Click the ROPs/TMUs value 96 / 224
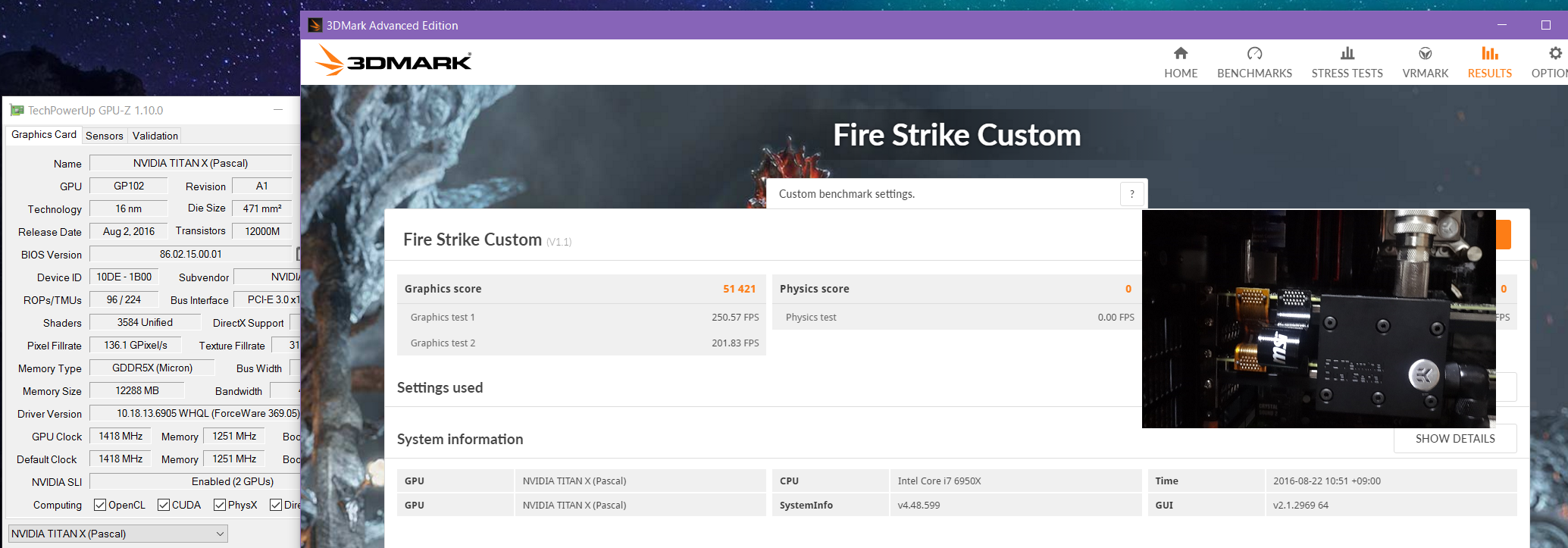 [x=124, y=299]
